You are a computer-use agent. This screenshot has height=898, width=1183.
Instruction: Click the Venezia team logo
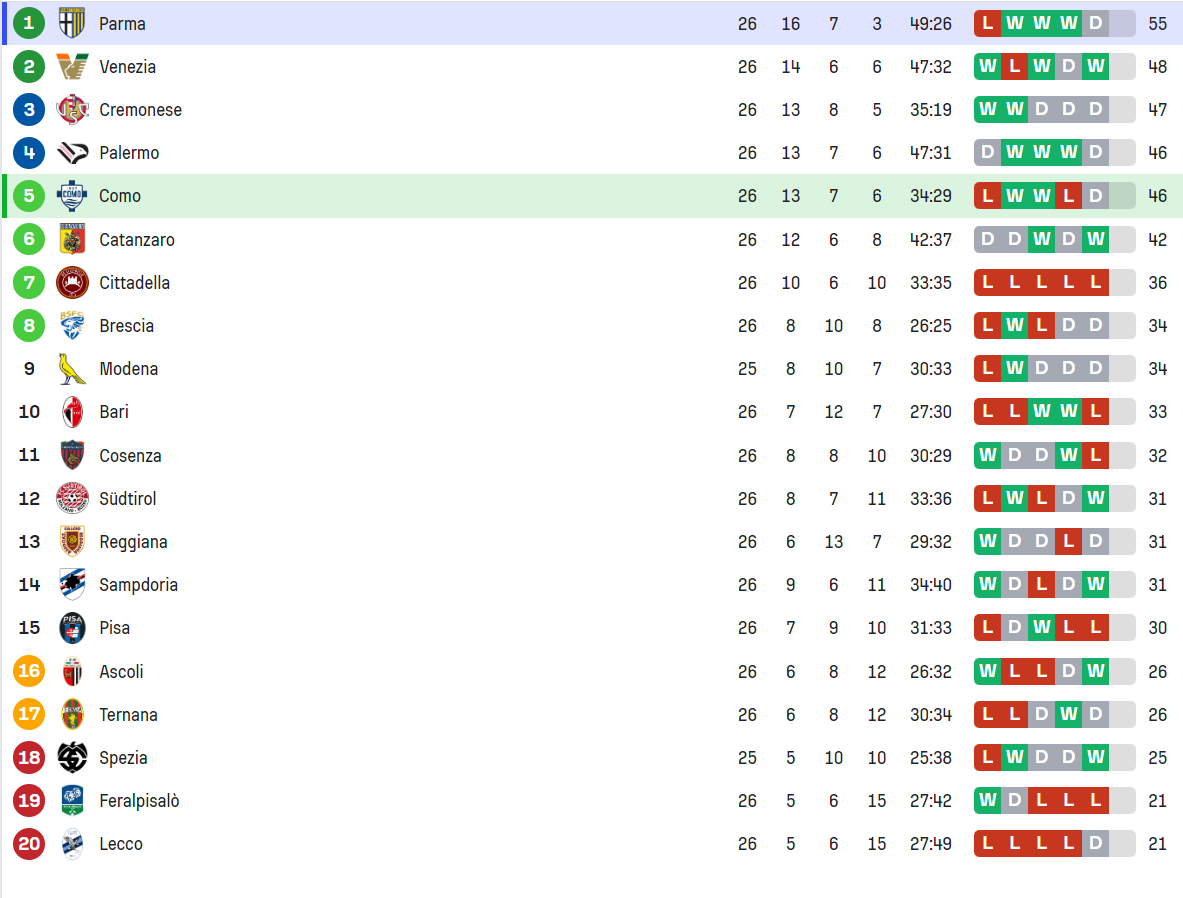(x=72, y=67)
